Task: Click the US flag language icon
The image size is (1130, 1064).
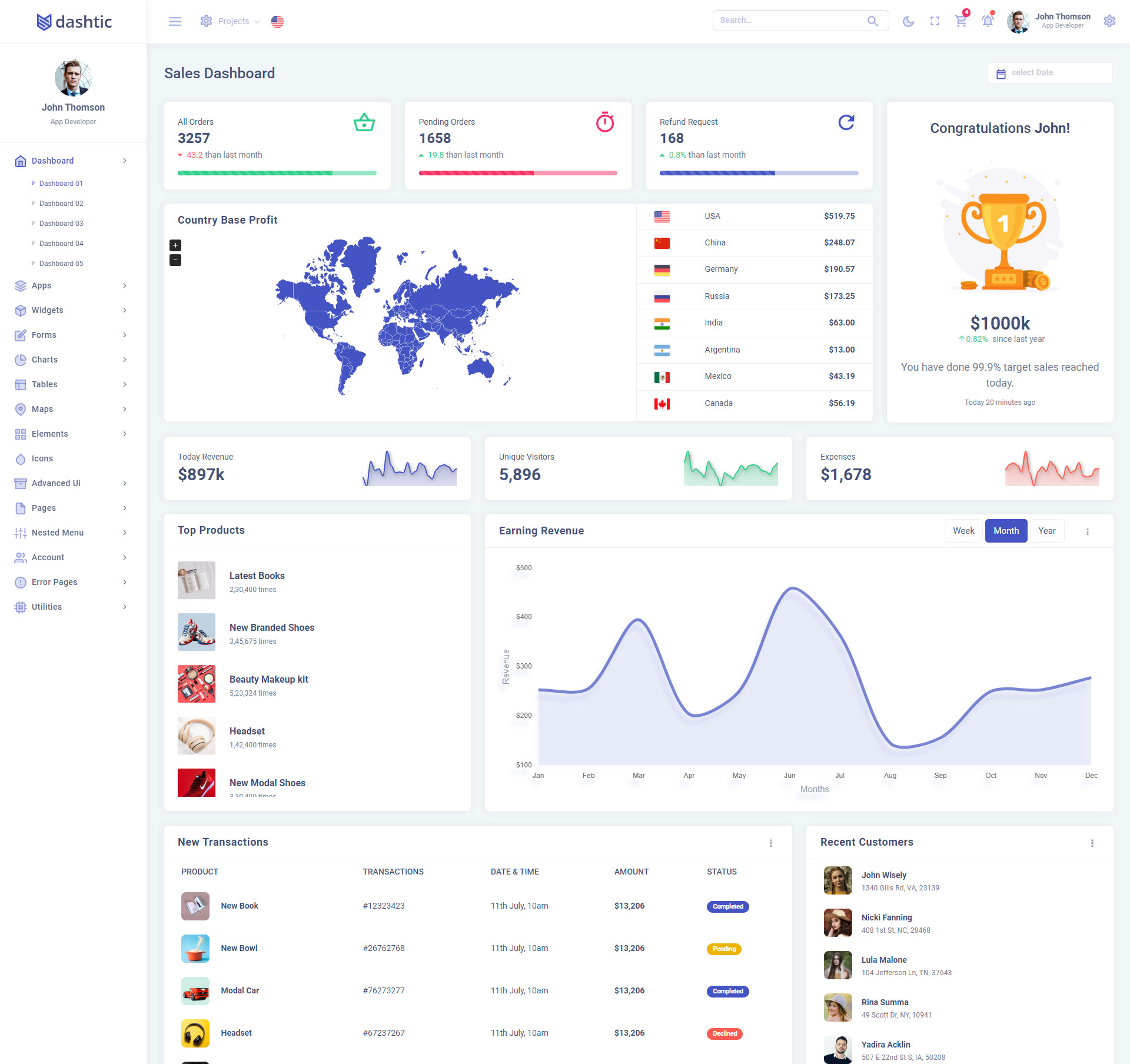Action: tap(277, 22)
